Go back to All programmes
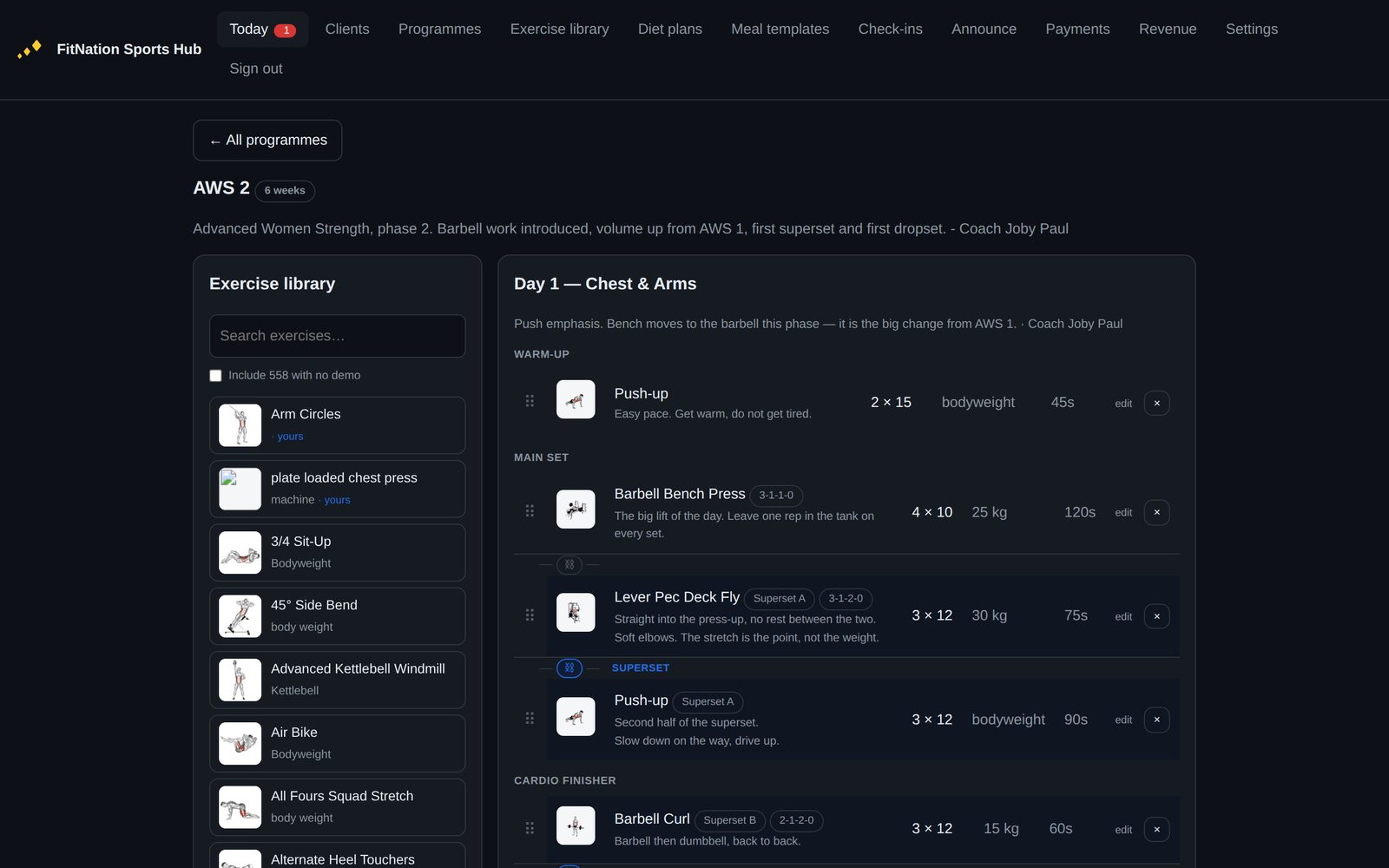1389x868 pixels. point(267,141)
